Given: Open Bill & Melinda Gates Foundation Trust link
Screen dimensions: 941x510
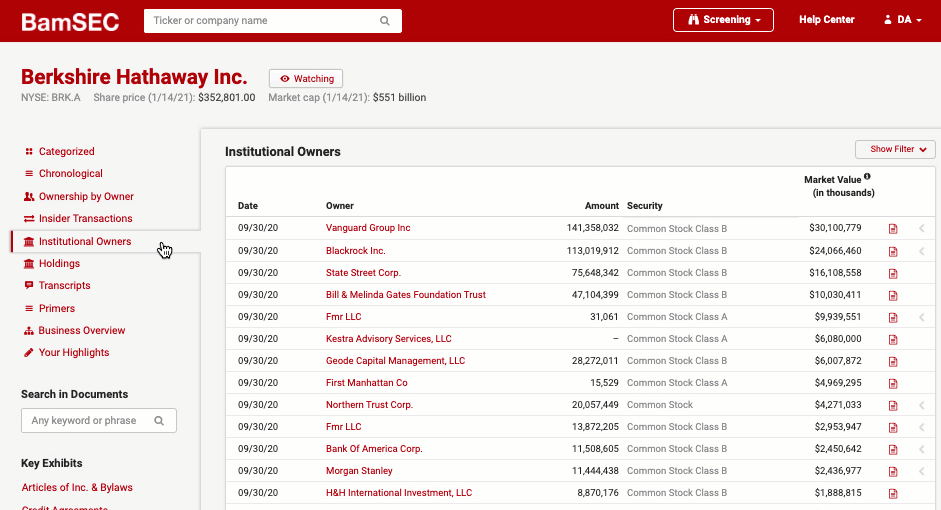Looking at the screenshot, I should [406, 295].
